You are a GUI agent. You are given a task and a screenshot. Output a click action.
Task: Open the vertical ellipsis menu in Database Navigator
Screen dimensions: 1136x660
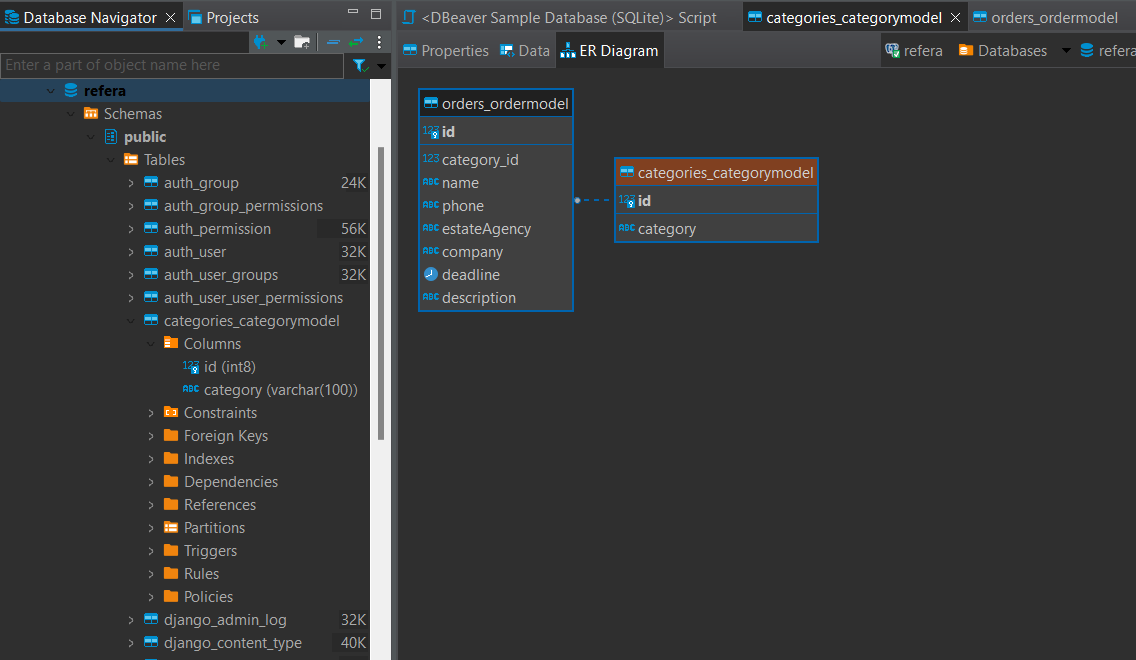click(378, 42)
